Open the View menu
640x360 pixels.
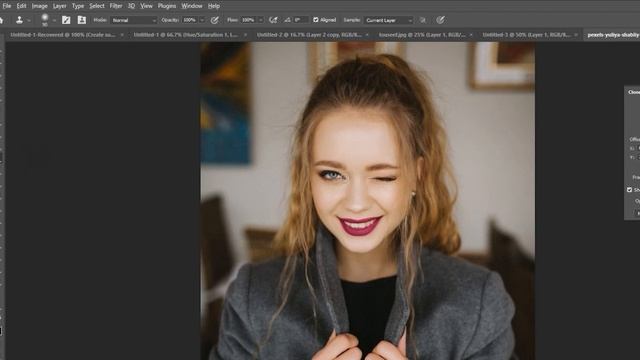(x=146, y=6)
